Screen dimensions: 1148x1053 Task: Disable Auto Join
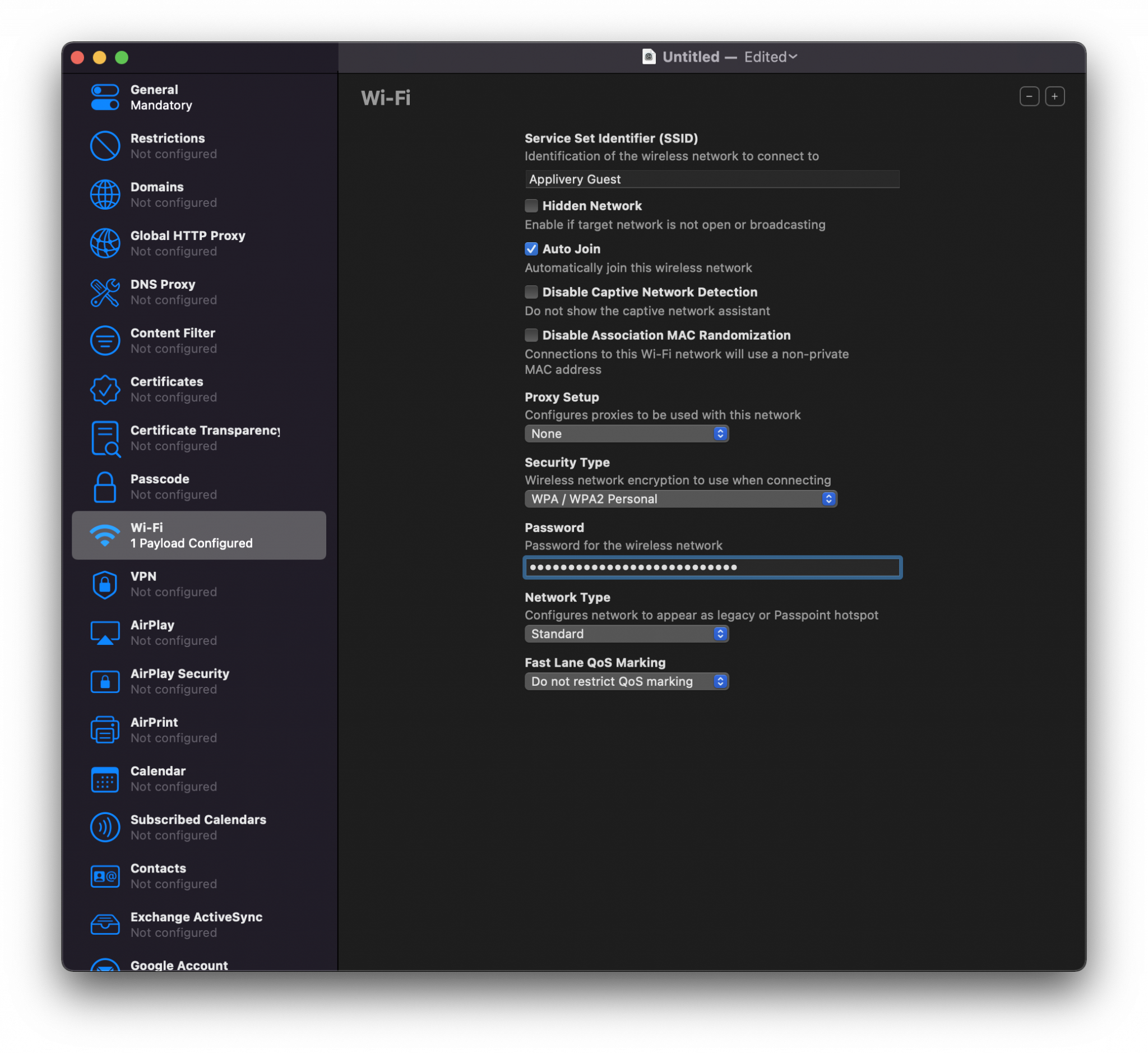530,248
